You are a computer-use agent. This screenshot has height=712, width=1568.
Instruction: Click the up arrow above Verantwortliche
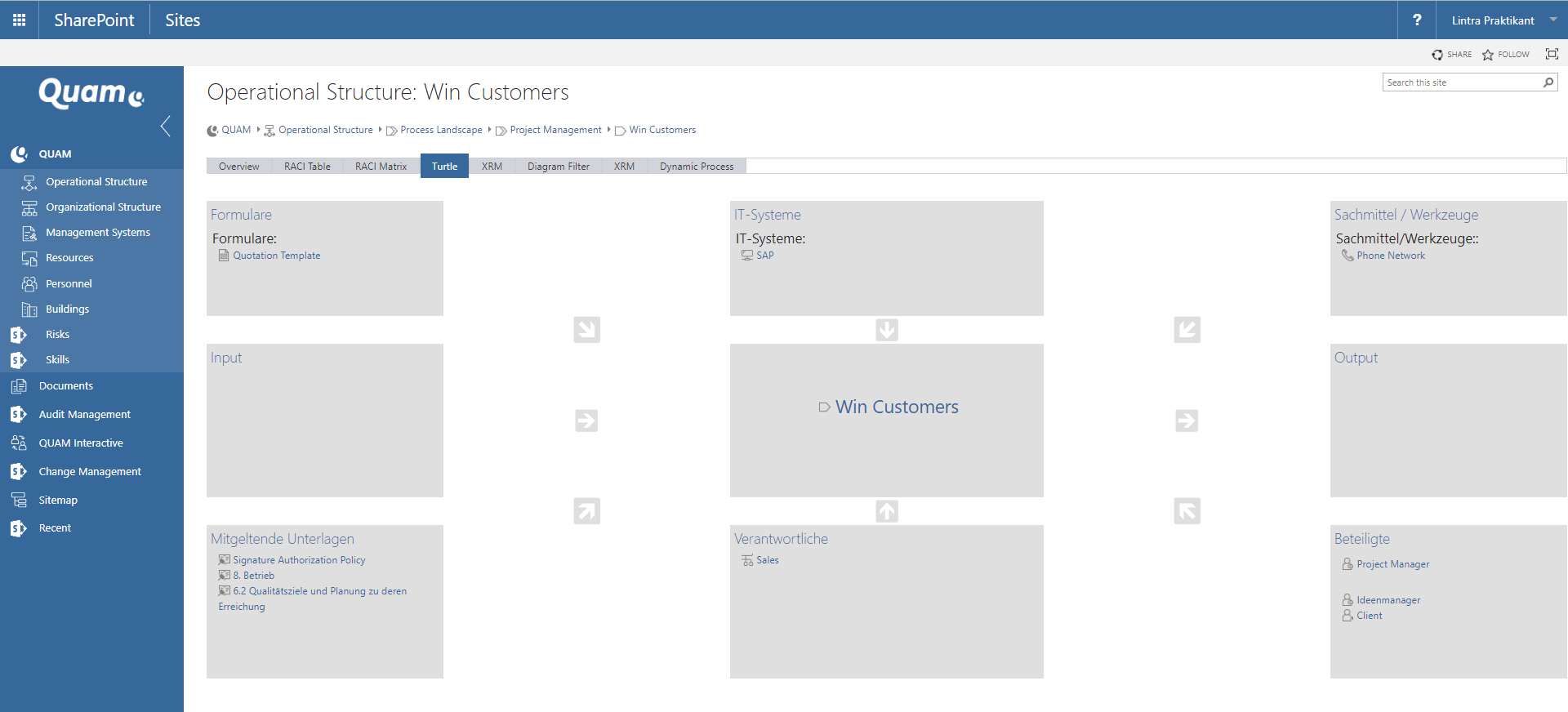click(887, 511)
